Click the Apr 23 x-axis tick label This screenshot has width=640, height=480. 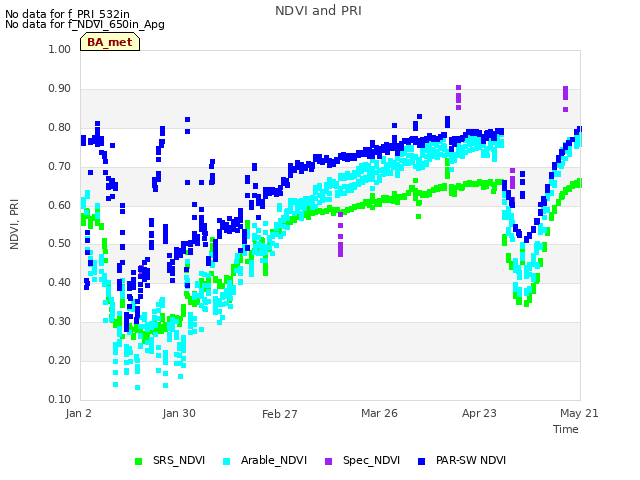pyautogui.click(x=479, y=413)
